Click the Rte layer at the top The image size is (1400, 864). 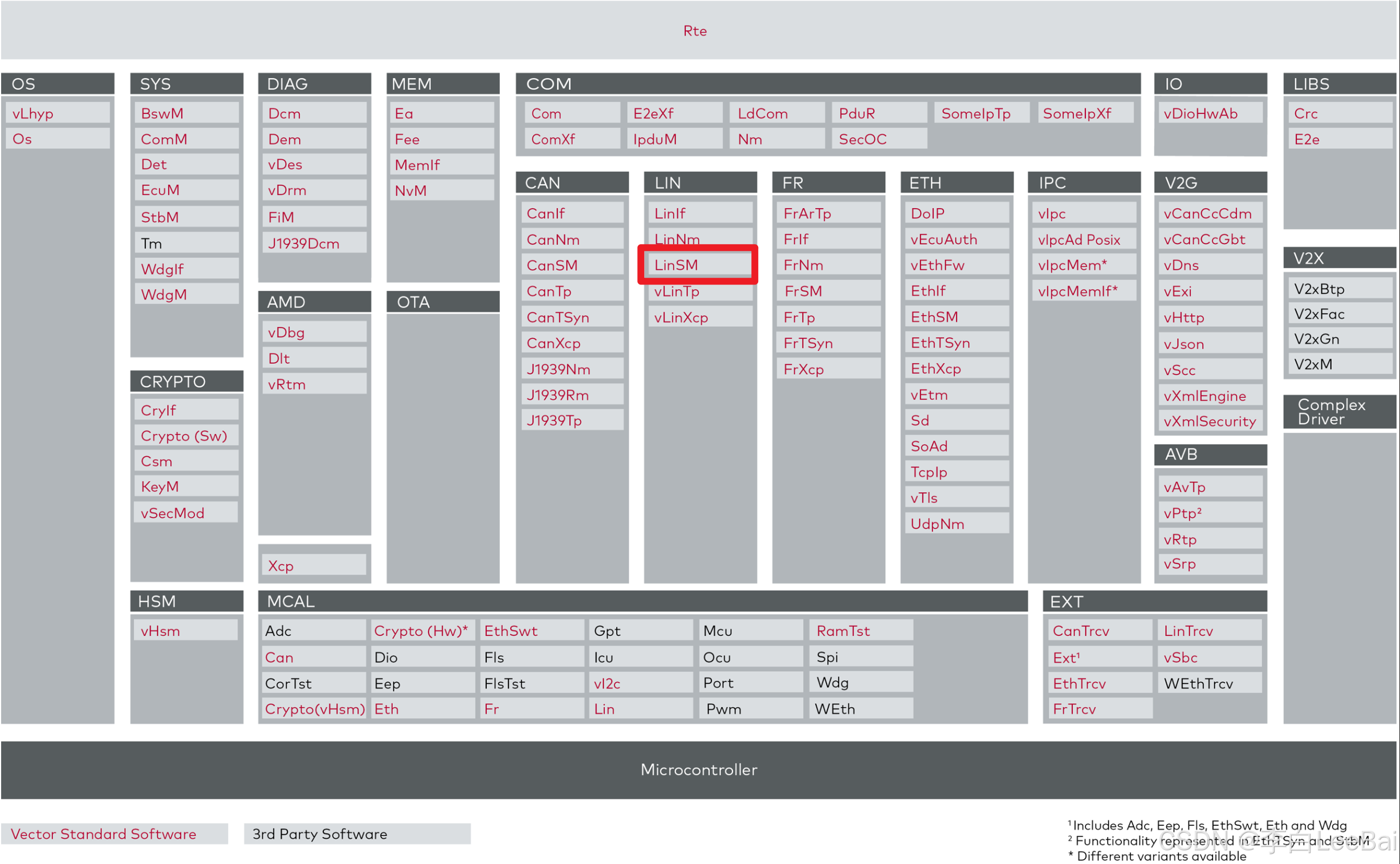point(694,31)
